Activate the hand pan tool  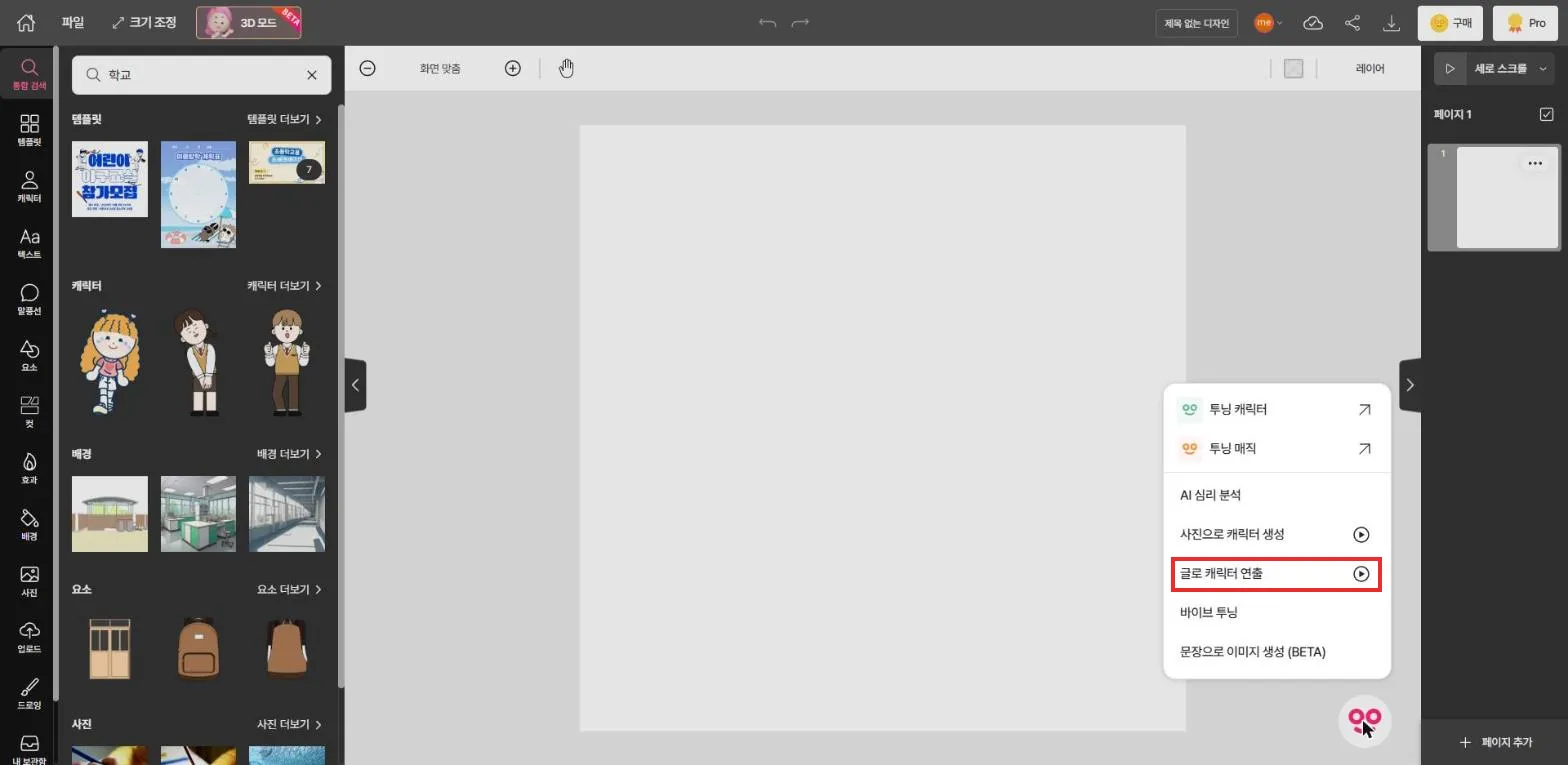[x=566, y=68]
